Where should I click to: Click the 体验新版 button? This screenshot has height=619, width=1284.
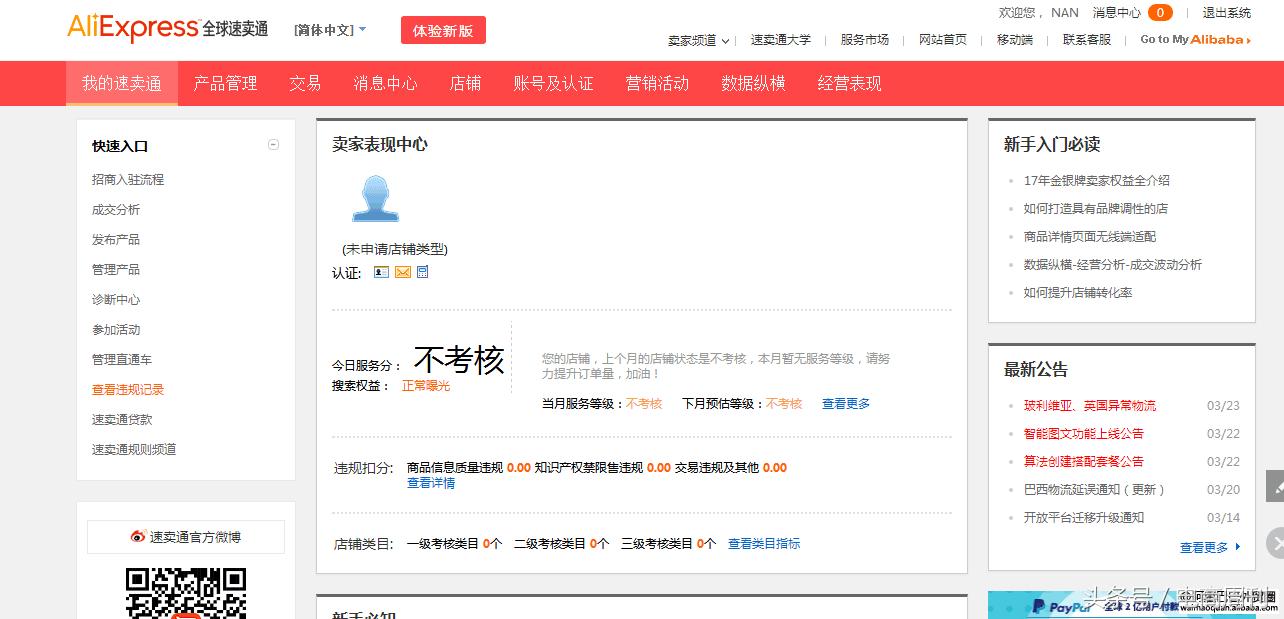tap(443, 30)
